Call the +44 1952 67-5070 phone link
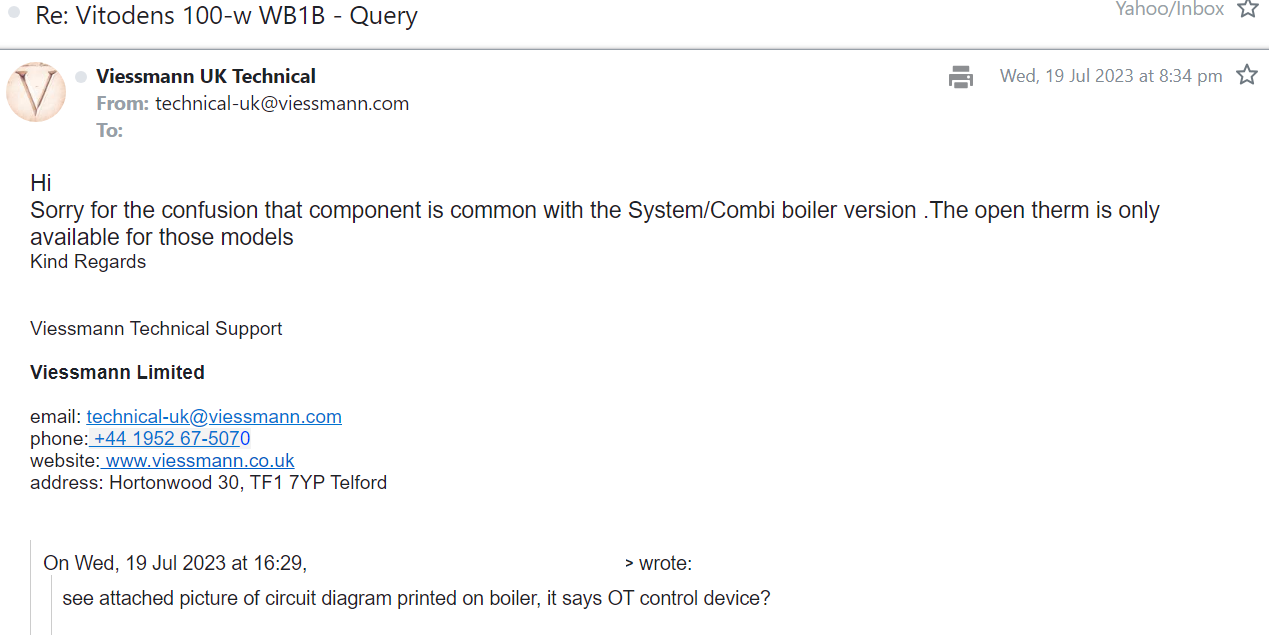This screenshot has height=635, width=1269. 171,439
